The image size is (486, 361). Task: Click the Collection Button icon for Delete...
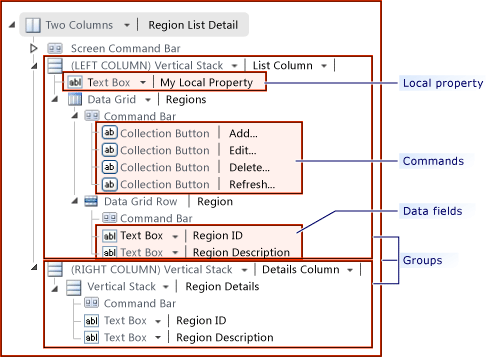(110, 167)
